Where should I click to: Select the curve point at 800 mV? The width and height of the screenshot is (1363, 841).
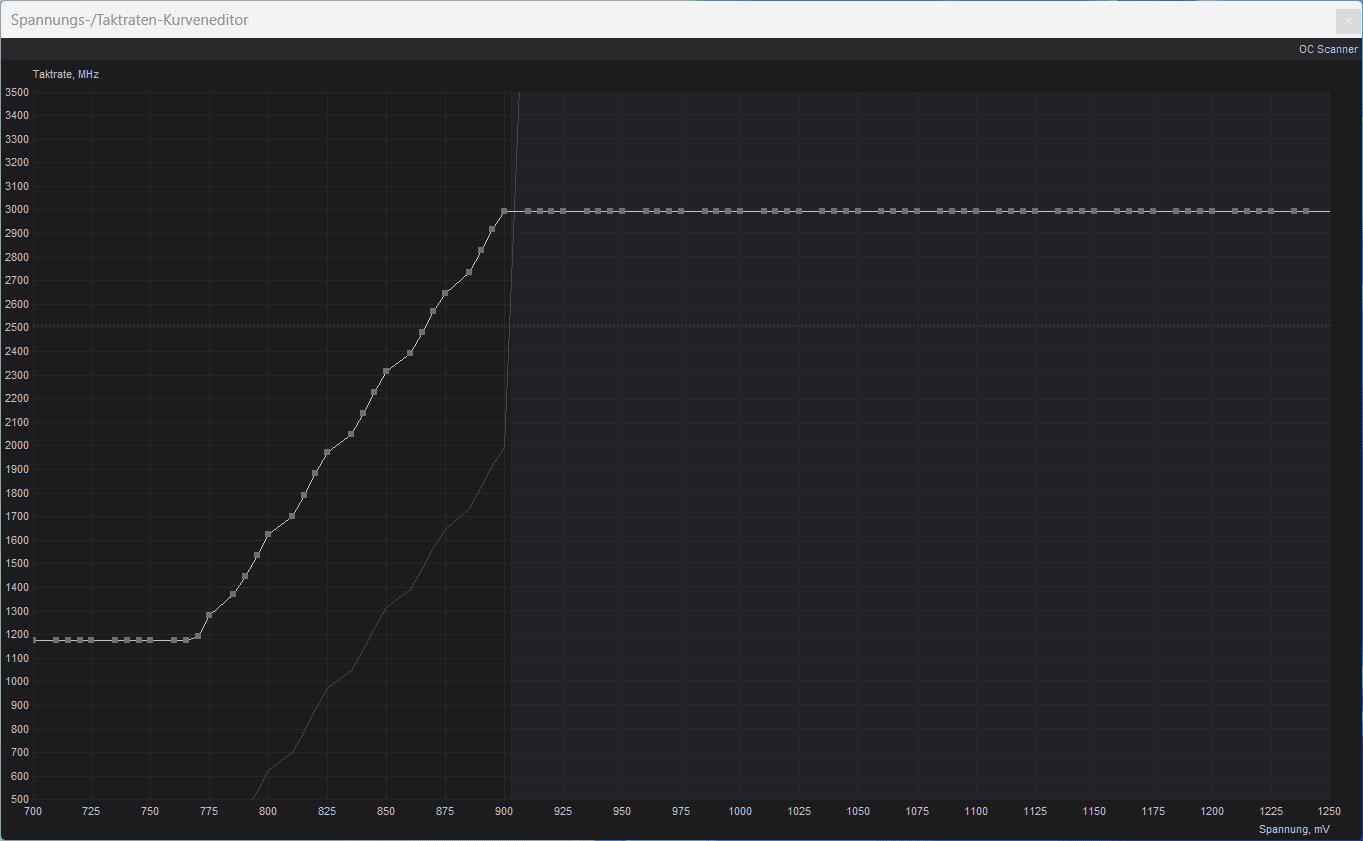tap(268, 534)
